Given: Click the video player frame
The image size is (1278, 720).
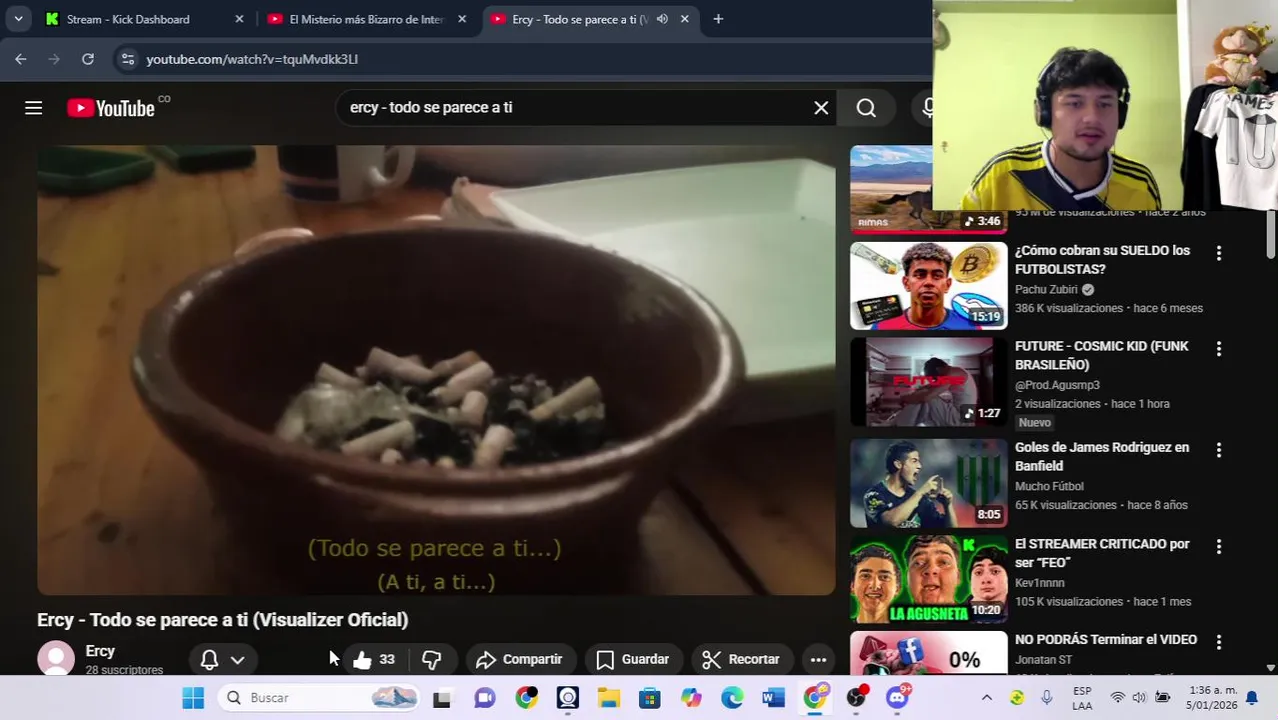Looking at the screenshot, I should [436, 370].
